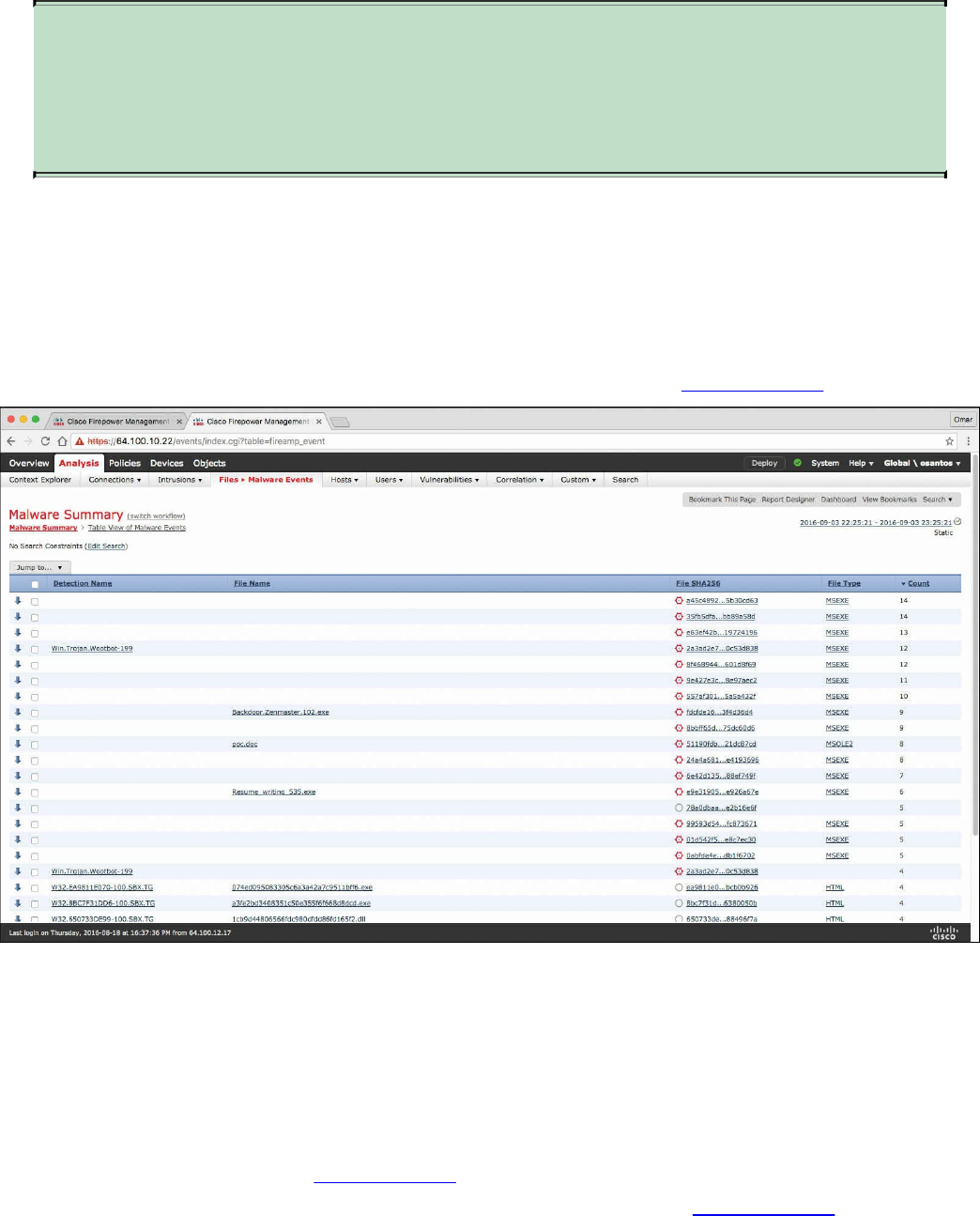Sort the table by the Count column
The width and height of the screenshot is (980, 1216).
(918, 583)
